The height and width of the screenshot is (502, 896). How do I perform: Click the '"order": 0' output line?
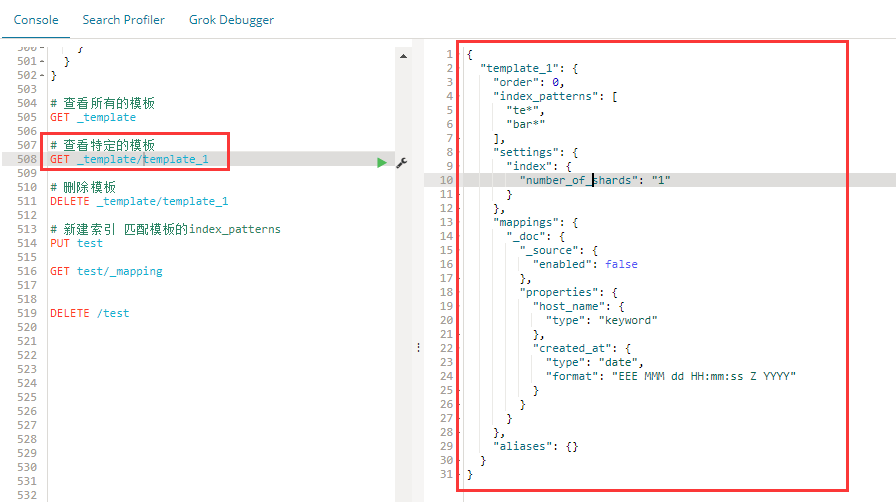tap(529, 82)
